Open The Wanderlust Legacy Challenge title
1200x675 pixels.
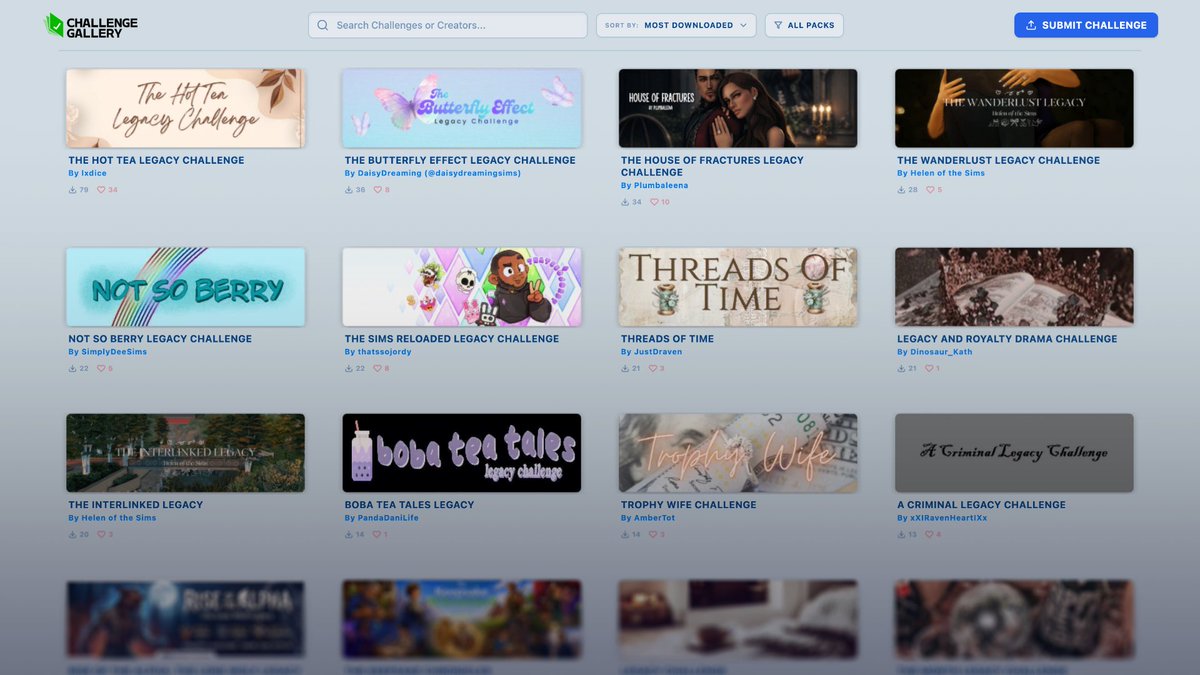point(998,160)
